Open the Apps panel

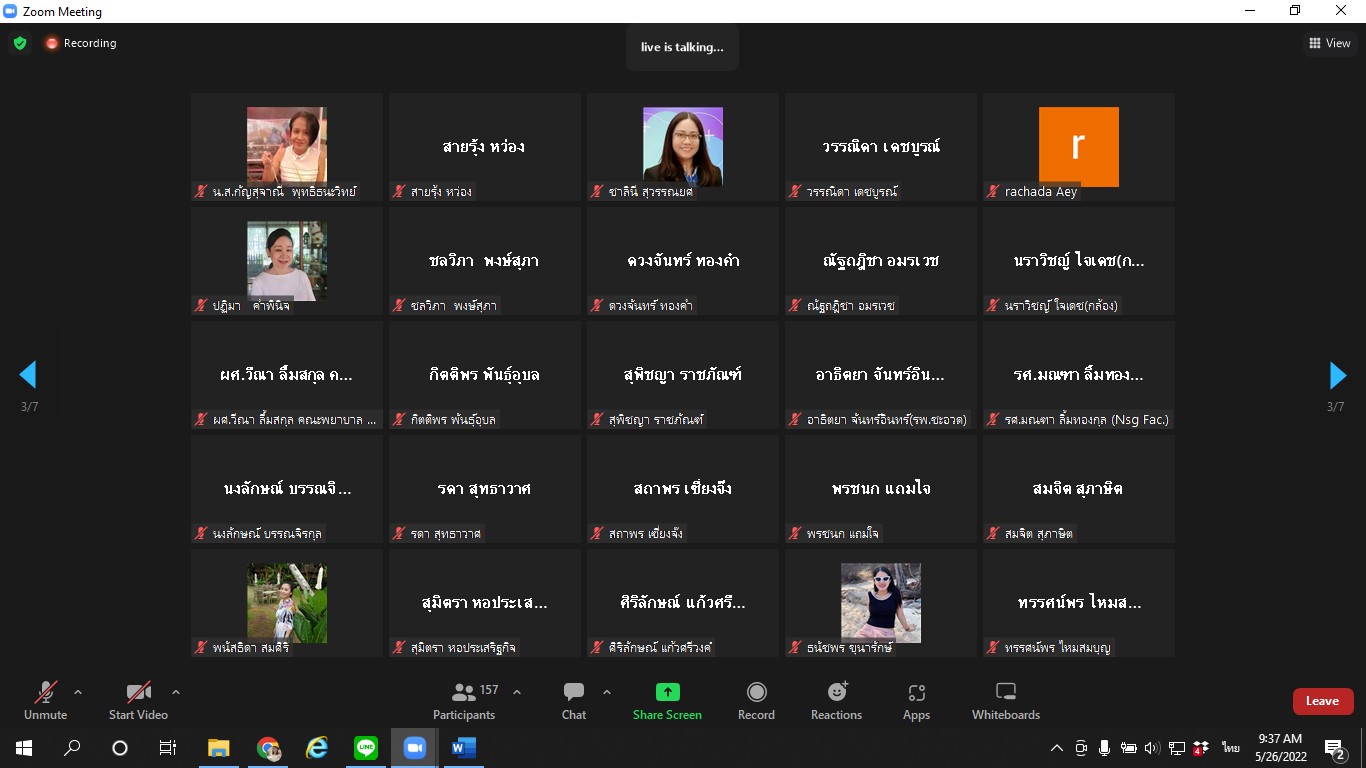coord(916,692)
